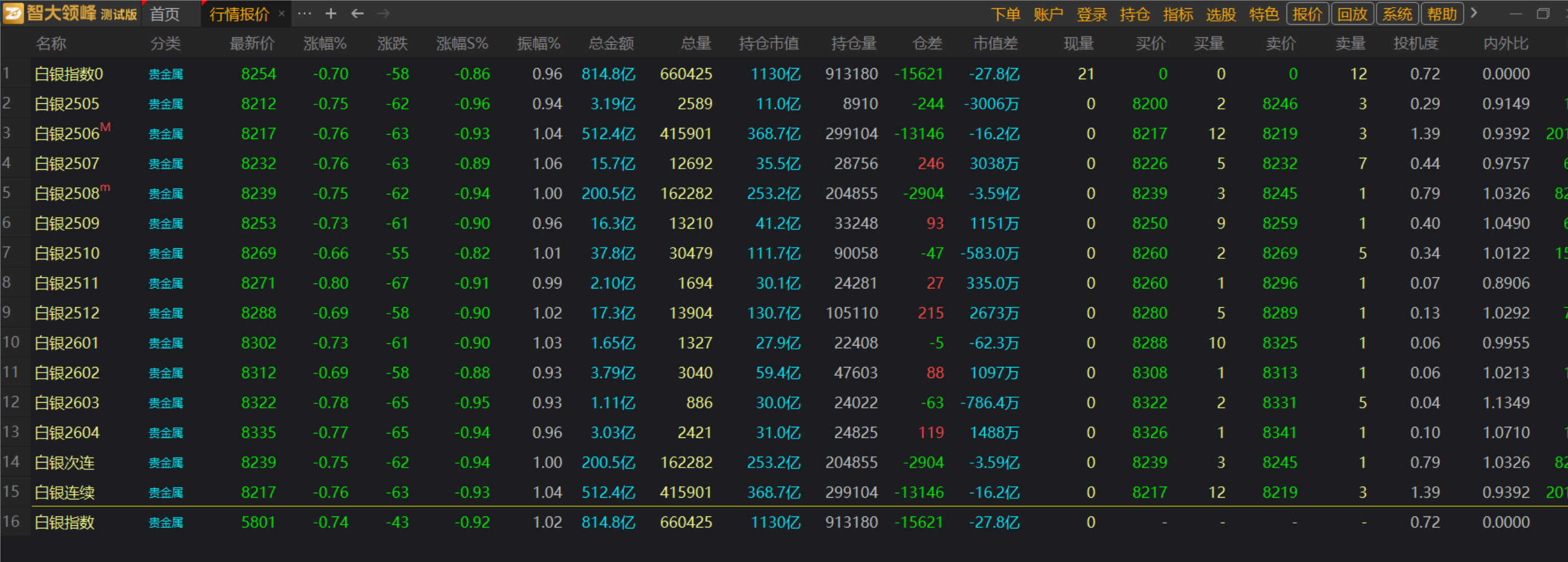Screen dimensions: 1568x562
Task: Open the 下单 menu
Action: (x=1006, y=14)
